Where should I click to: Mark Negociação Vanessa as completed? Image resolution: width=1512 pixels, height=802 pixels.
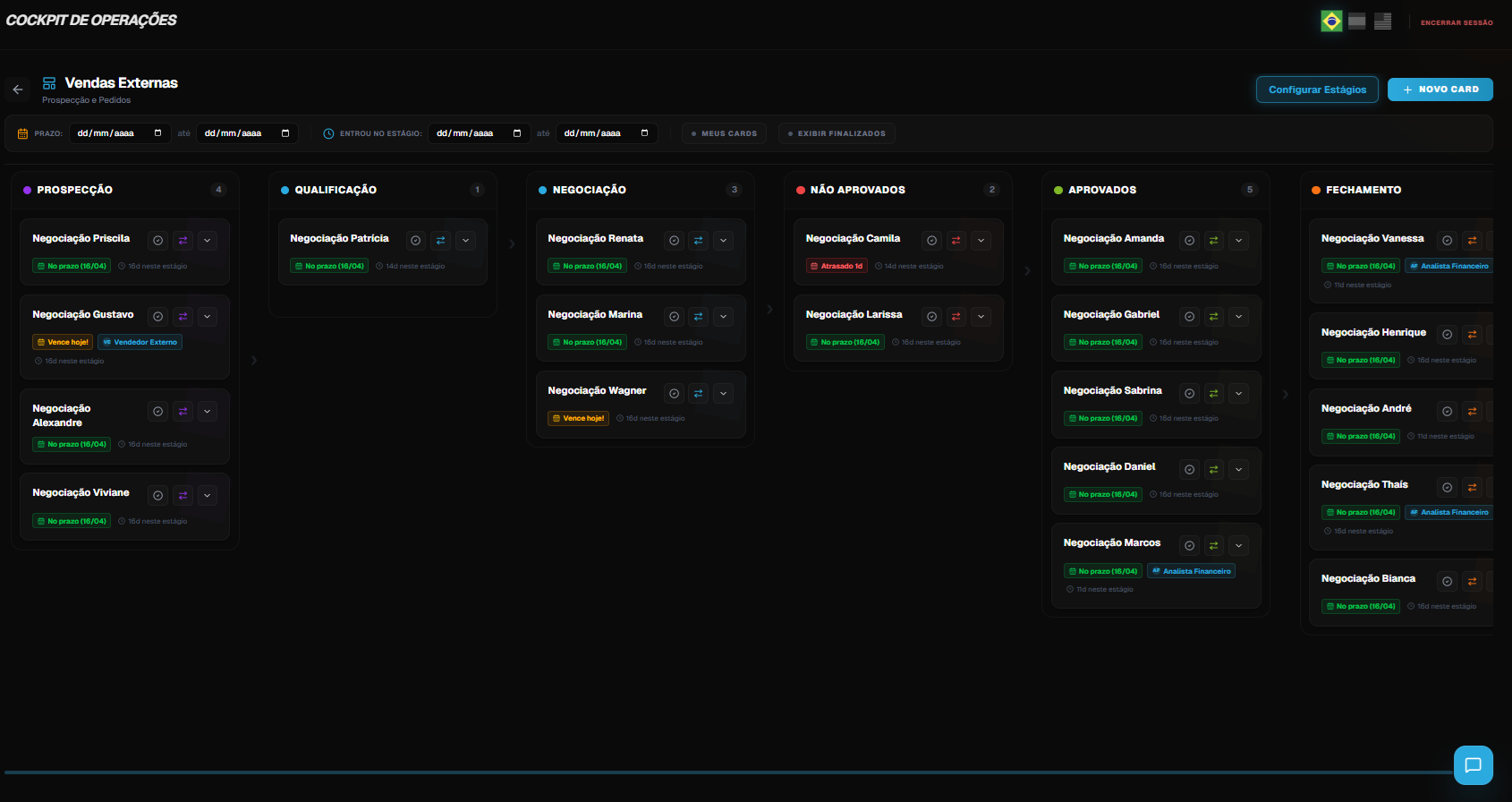pyautogui.click(x=1447, y=241)
